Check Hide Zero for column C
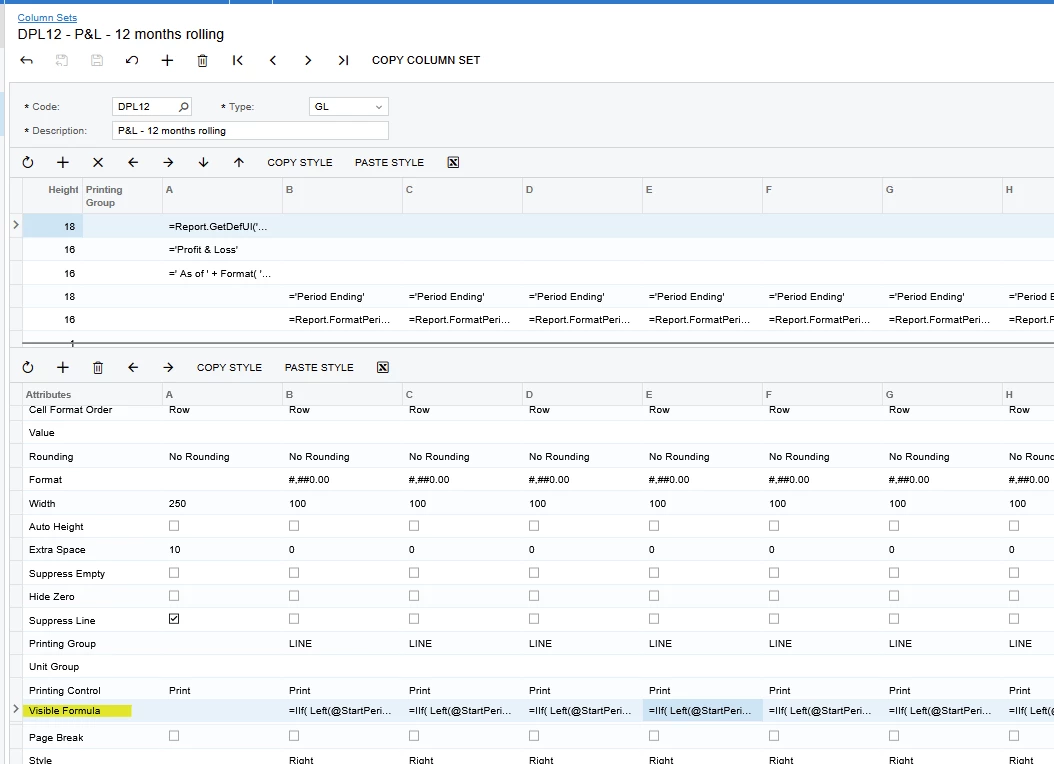The image size is (1054, 764). pos(414,595)
